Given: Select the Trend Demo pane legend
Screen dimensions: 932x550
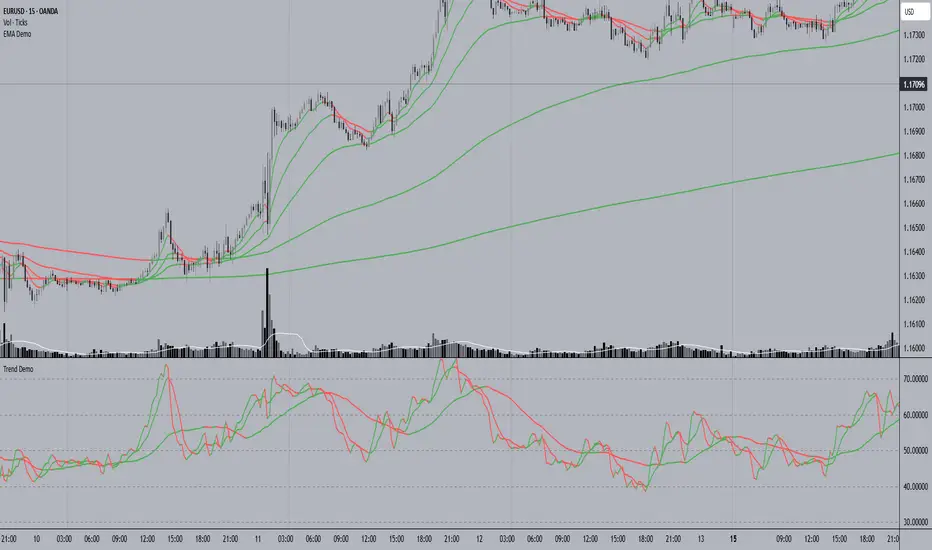Looking at the screenshot, I should 18,369.
